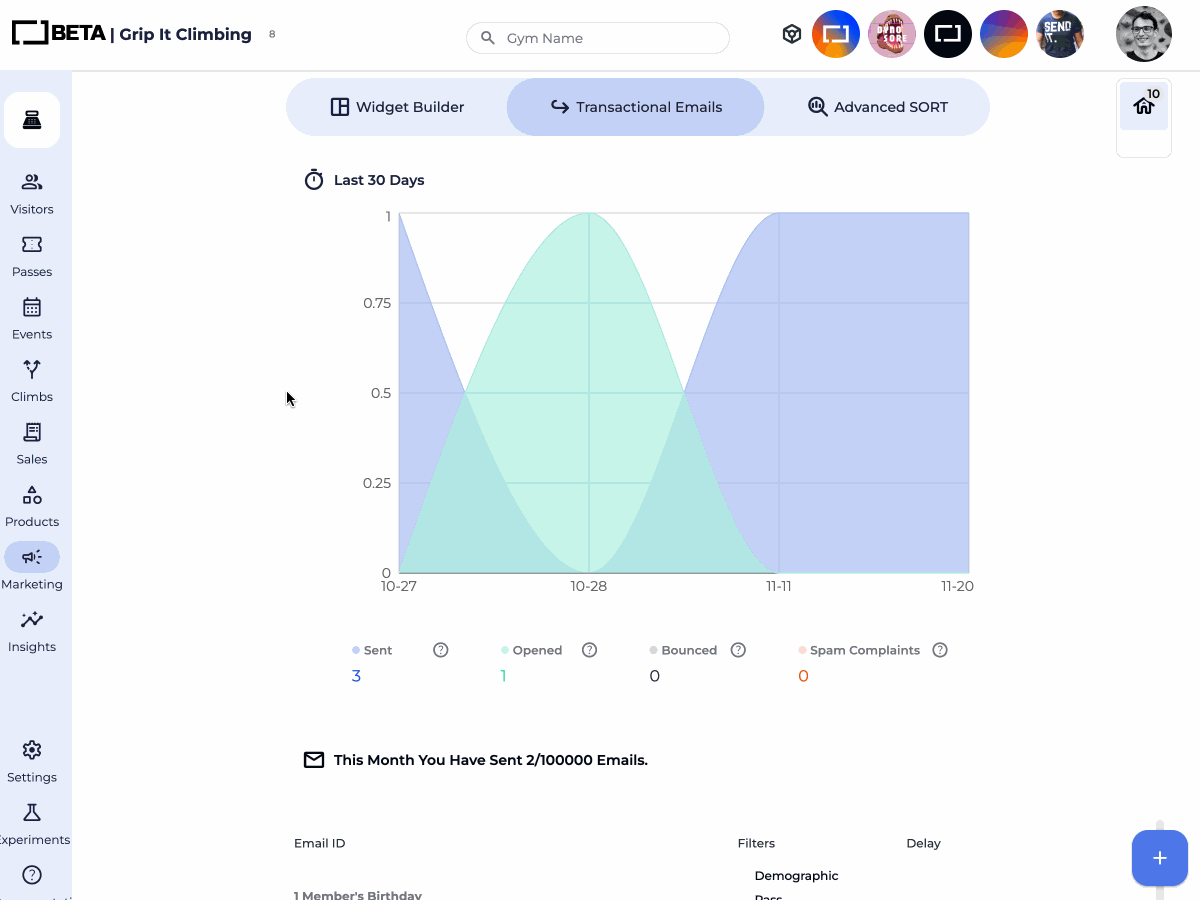This screenshot has width=1200, height=900.
Task: Go to Passes in the sidebar
Action: click(32, 256)
